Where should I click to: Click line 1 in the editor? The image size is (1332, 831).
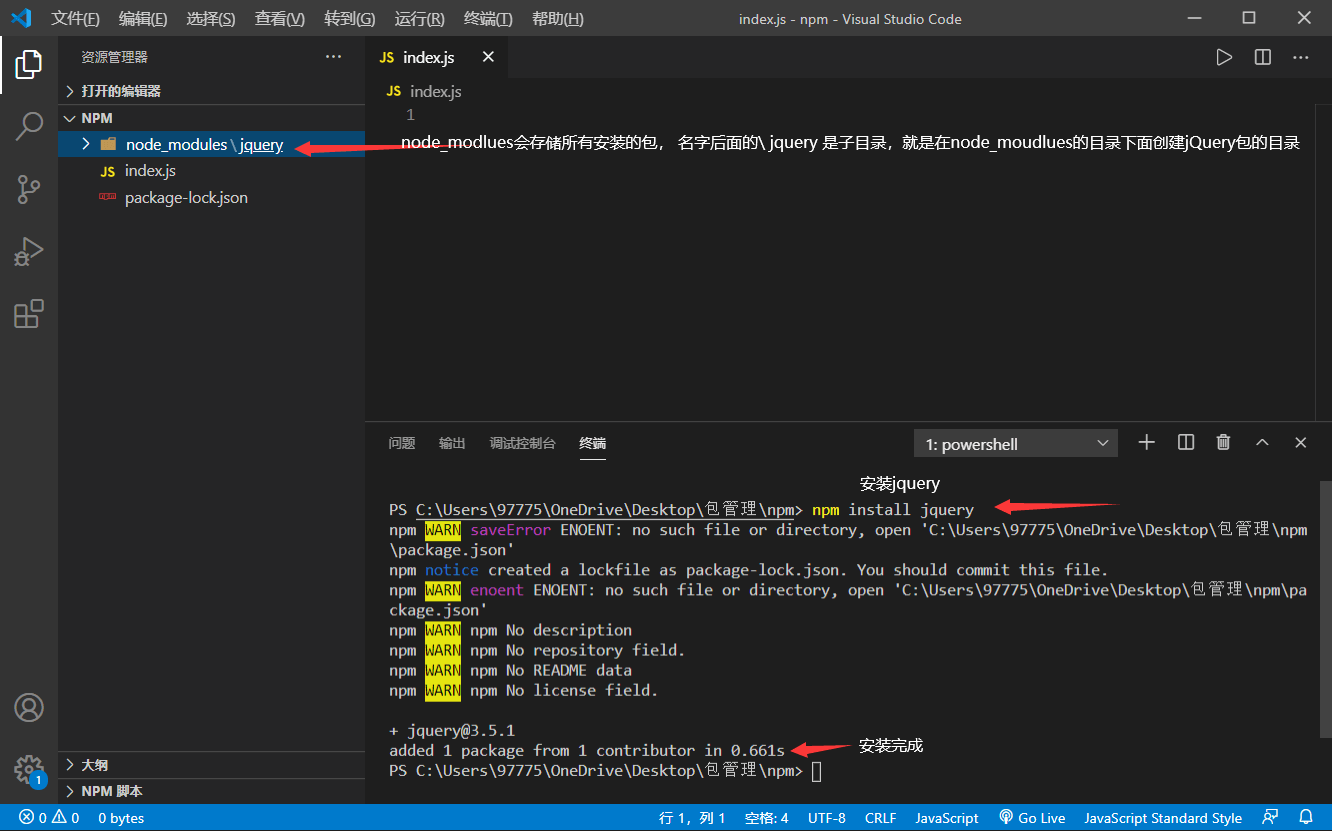pos(410,115)
